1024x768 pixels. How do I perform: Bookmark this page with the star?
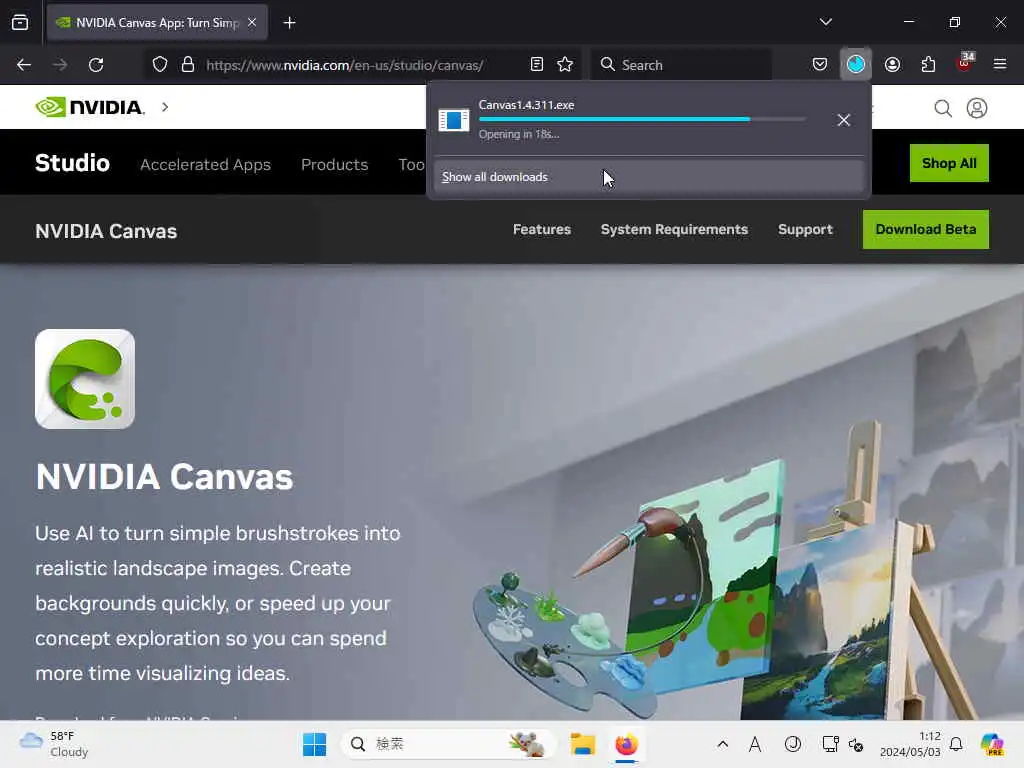pos(565,64)
